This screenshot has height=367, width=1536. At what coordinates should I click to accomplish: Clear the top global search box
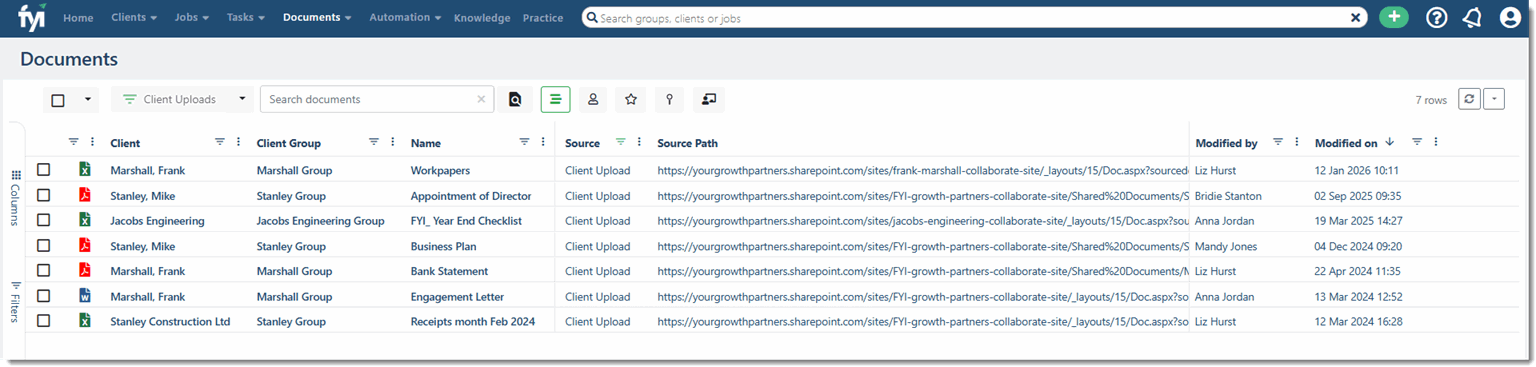pyautogui.click(x=1356, y=18)
